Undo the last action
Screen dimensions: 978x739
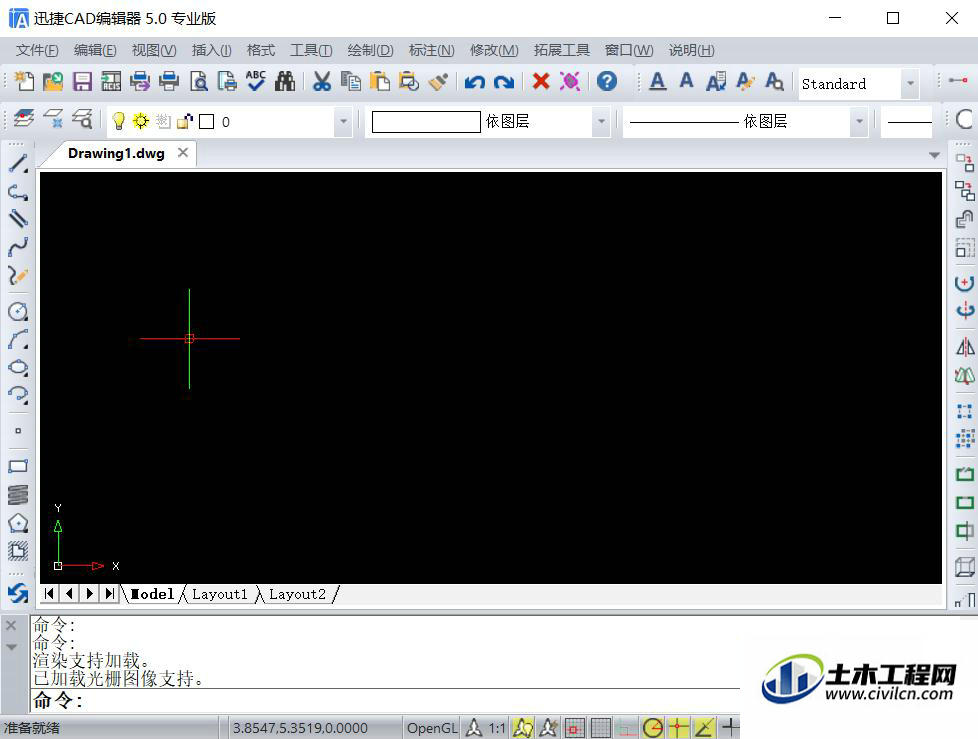coord(474,82)
